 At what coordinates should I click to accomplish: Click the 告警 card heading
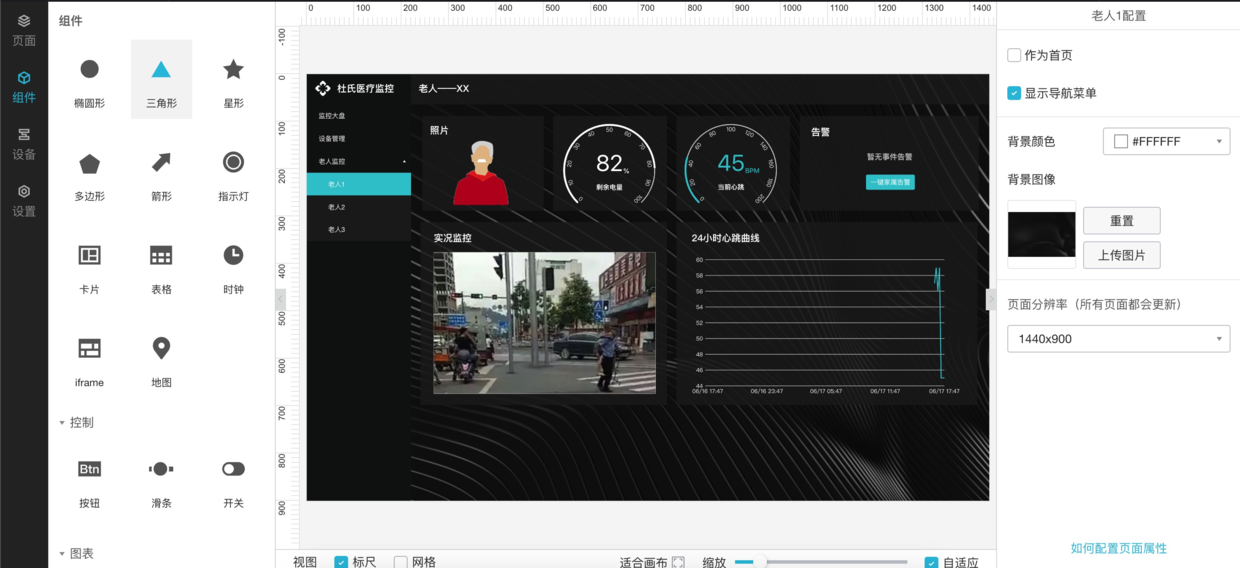(820, 131)
